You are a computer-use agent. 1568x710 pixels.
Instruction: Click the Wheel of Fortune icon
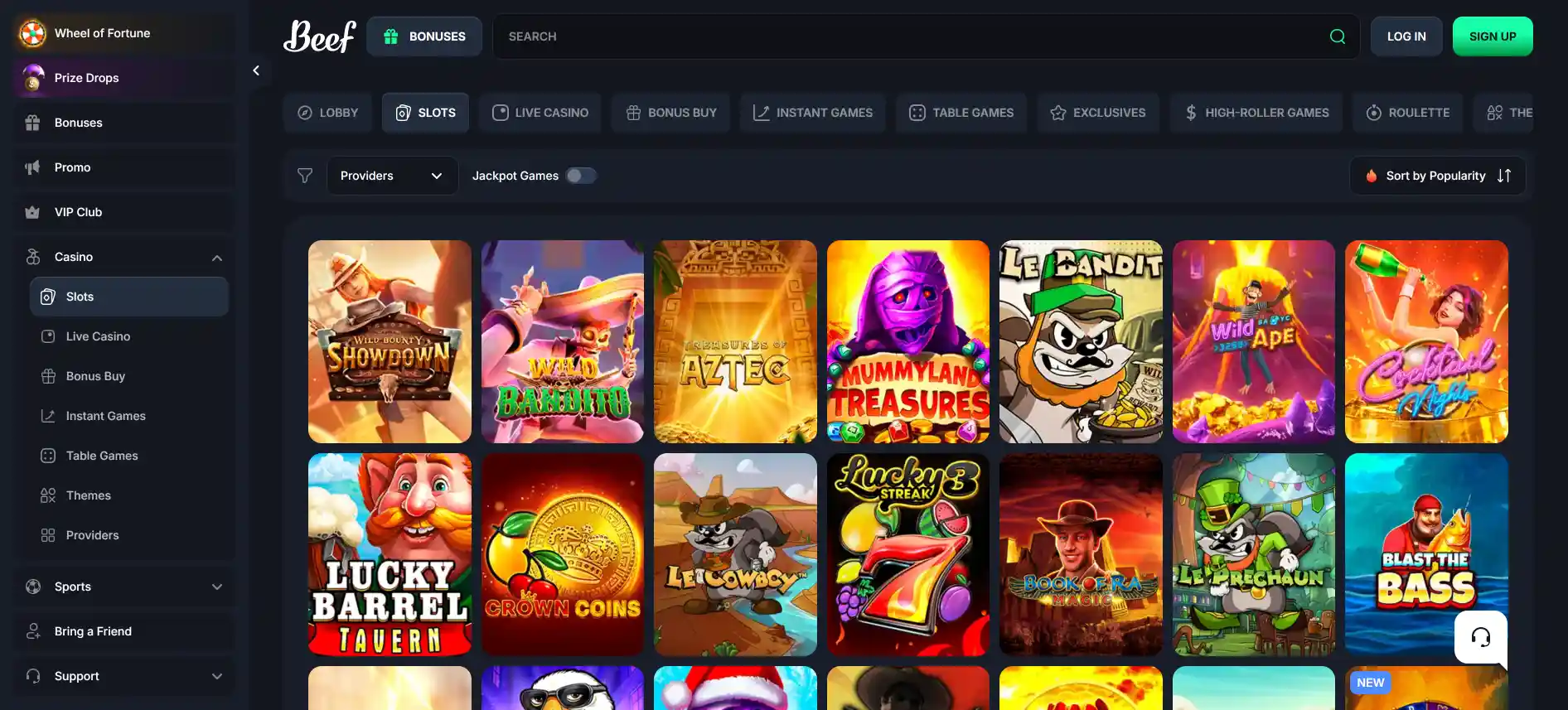pyautogui.click(x=32, y=33)
